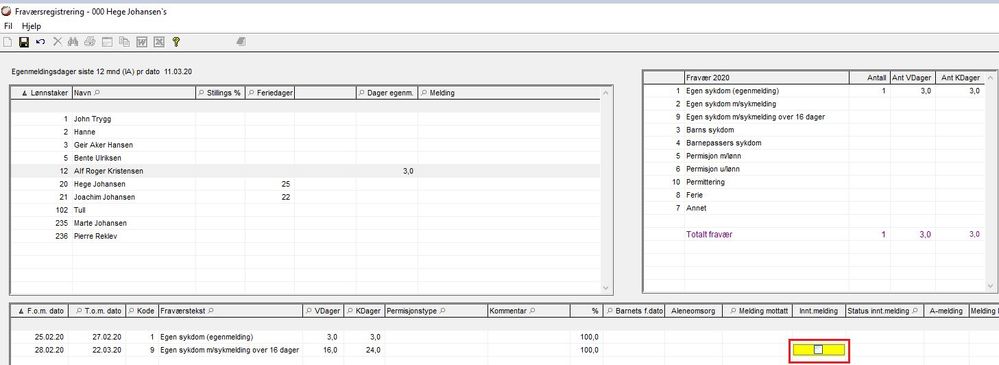The width and height of the screenshot is (999, 365).
Task: Open the Fil menu
Action: click(8, 26)
